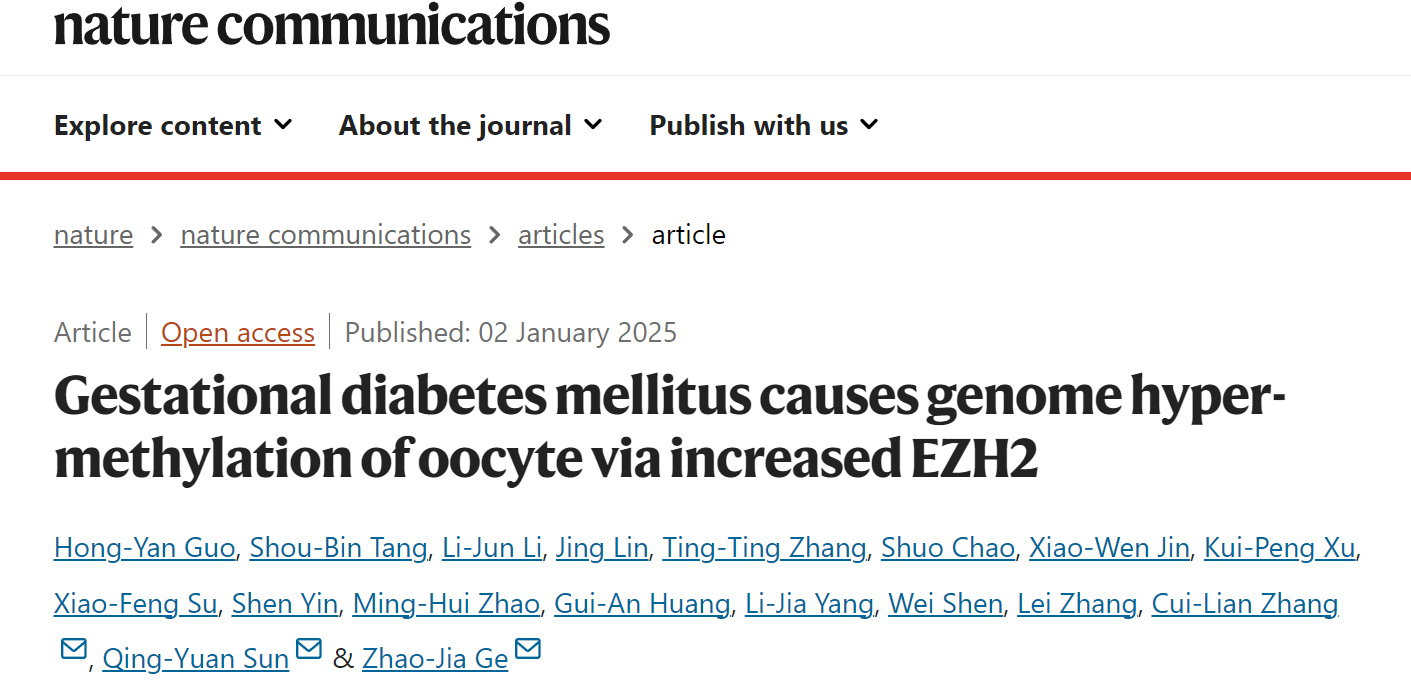1411x680 pixels.
Task: Expand the Publish with us menu
Action: tap(763, 126)
